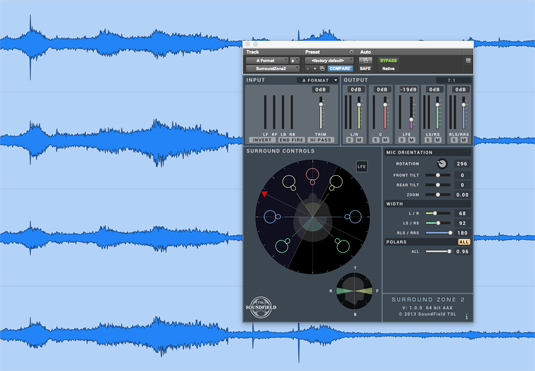The height and width of the screenshot is (371, 535).
Task: Adjust the C output level fader
Action: pyautogui.click(x=385, y=104)
